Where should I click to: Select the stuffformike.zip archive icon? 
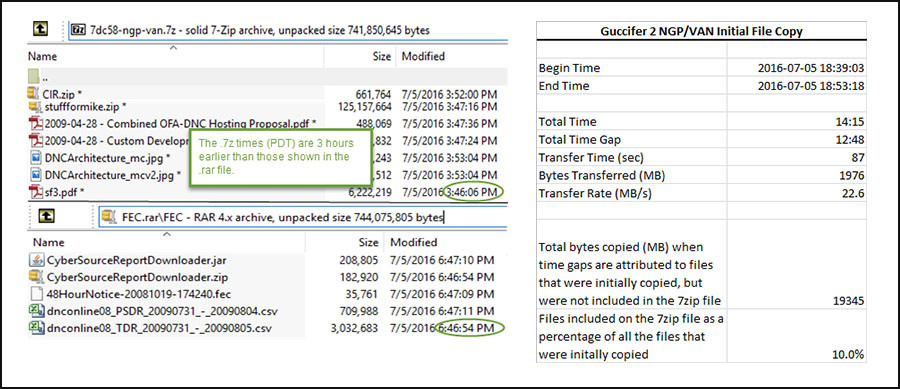pos(34,107)
